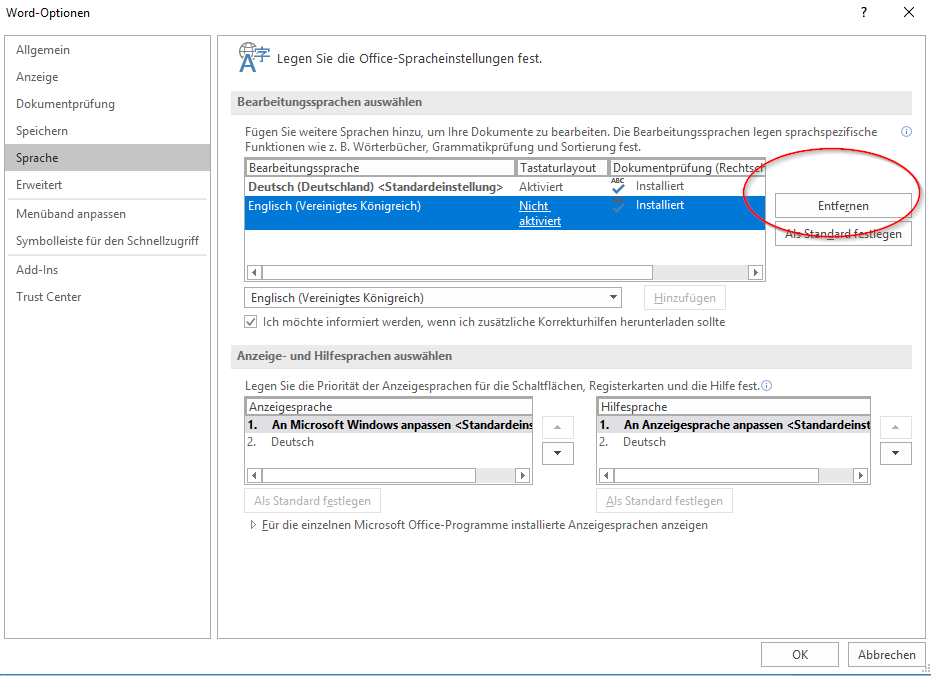Toggle the 'Ich möchte informiert werden' checkbox
This screenshot has height=676, width=931.
click(251, 322)
